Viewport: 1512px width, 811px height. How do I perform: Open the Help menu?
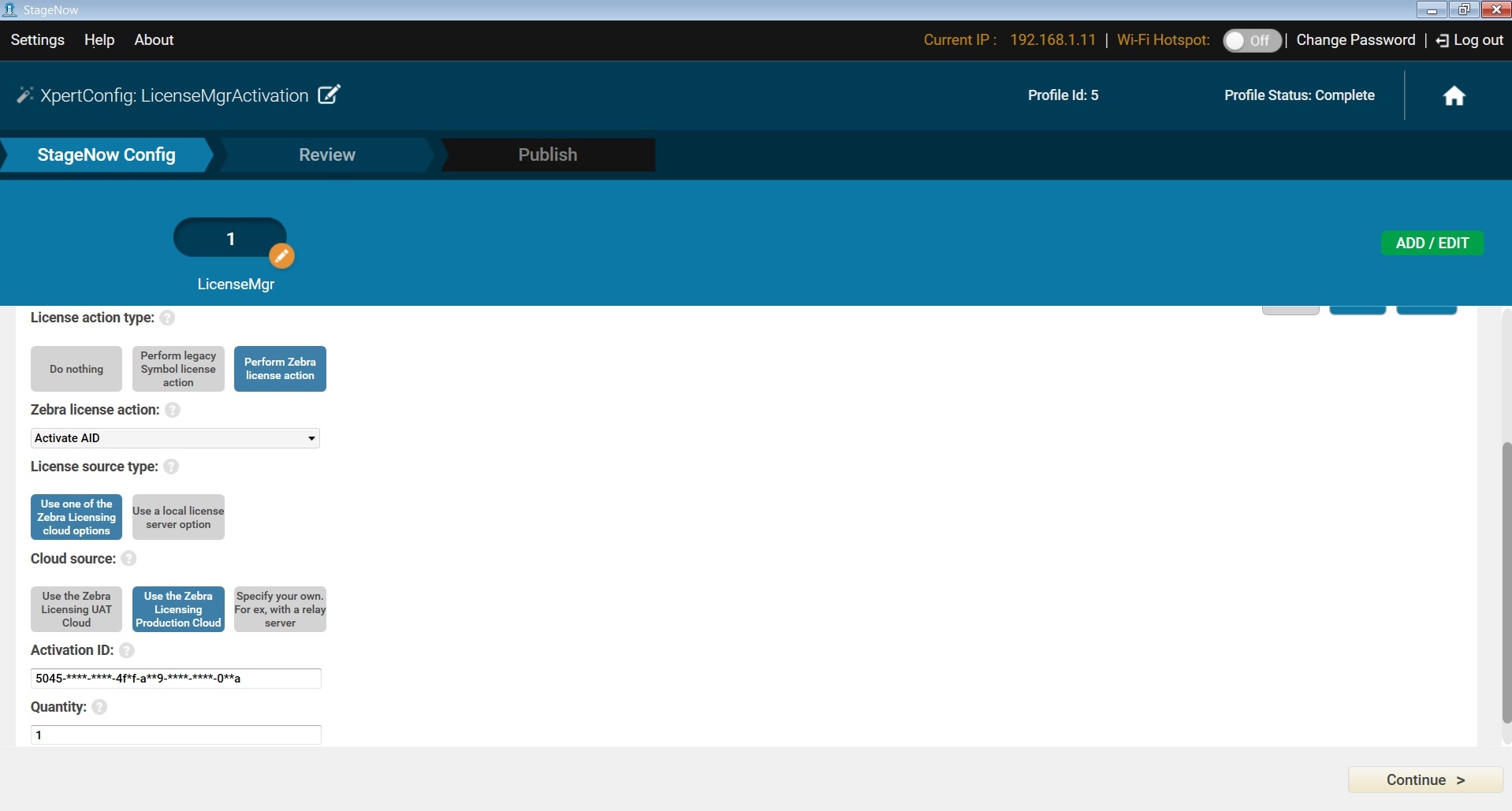point(99,39)
